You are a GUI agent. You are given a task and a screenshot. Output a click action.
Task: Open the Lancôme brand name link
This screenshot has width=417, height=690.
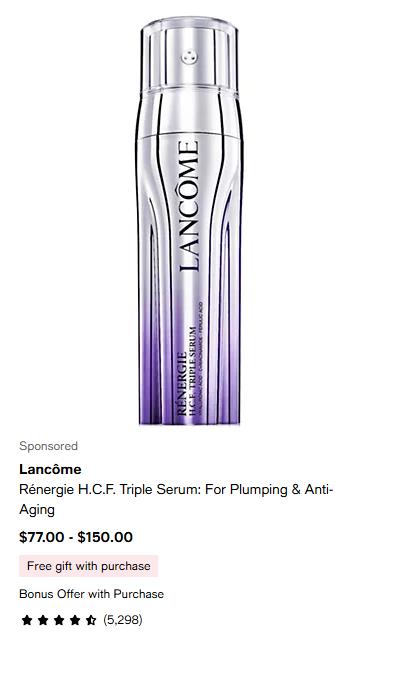coord(50,469)
